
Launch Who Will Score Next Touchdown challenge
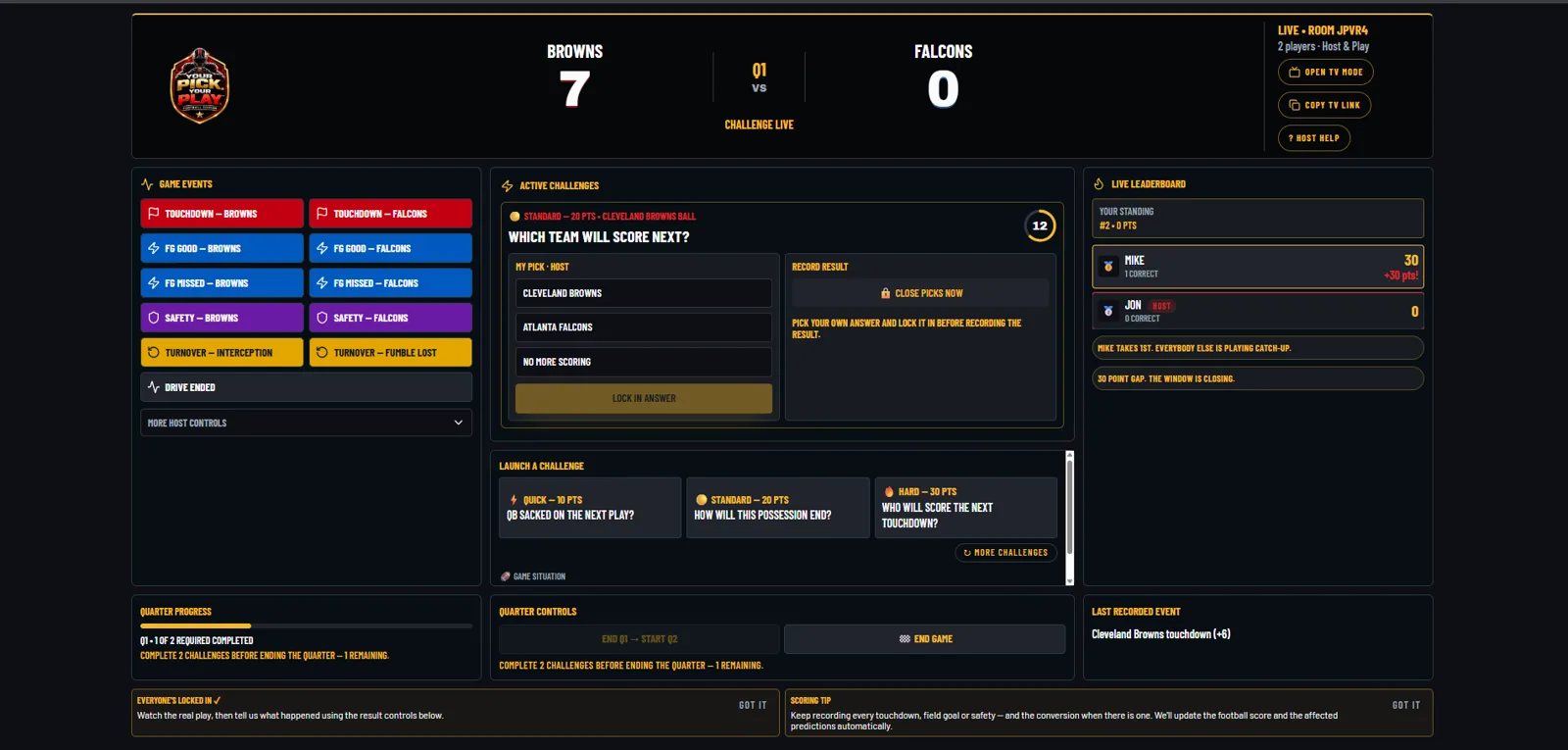pos(966,508)
